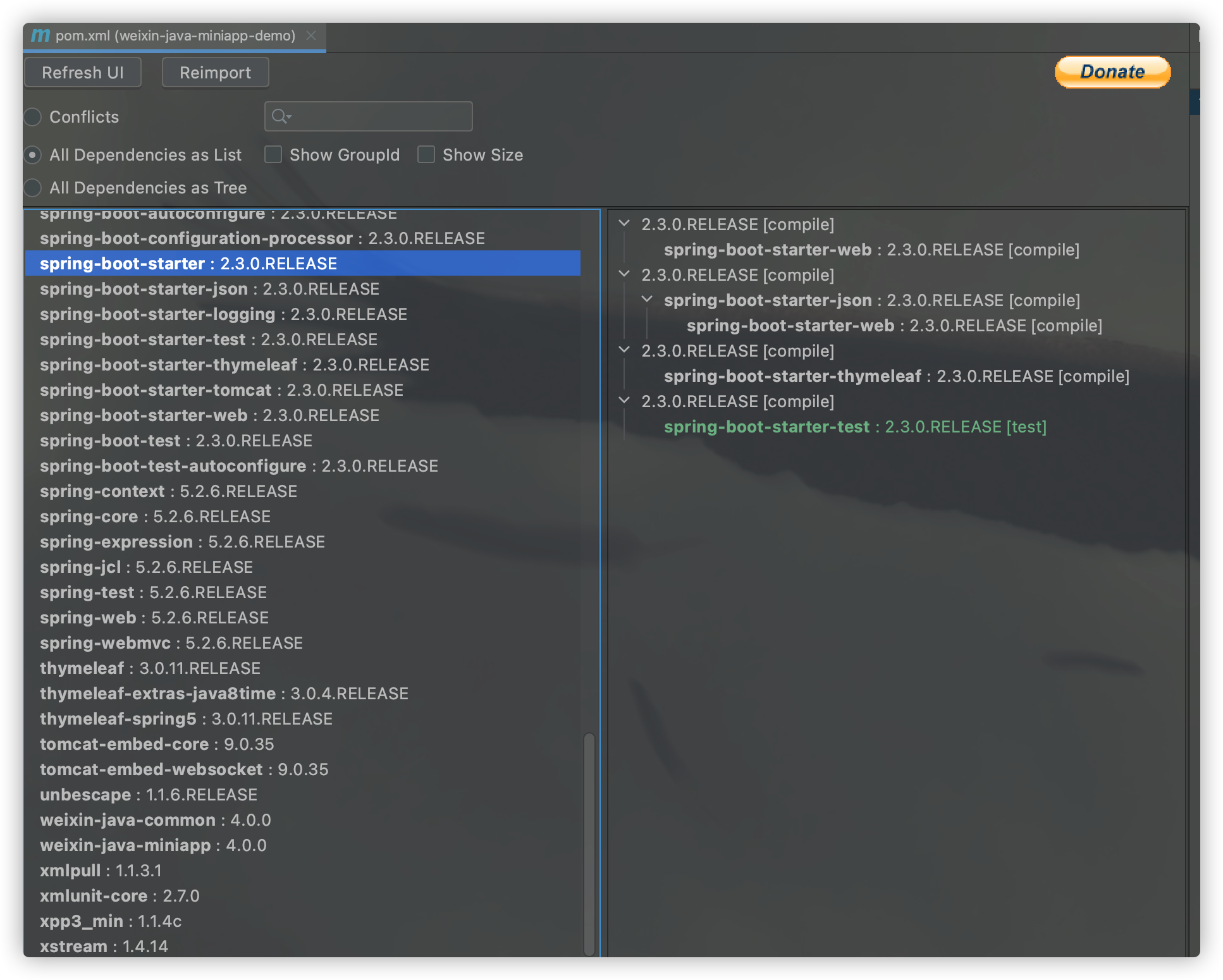Screen dimensions: 1223x980
Task: Focus the dependency search input field
Action: coord(379,116)
